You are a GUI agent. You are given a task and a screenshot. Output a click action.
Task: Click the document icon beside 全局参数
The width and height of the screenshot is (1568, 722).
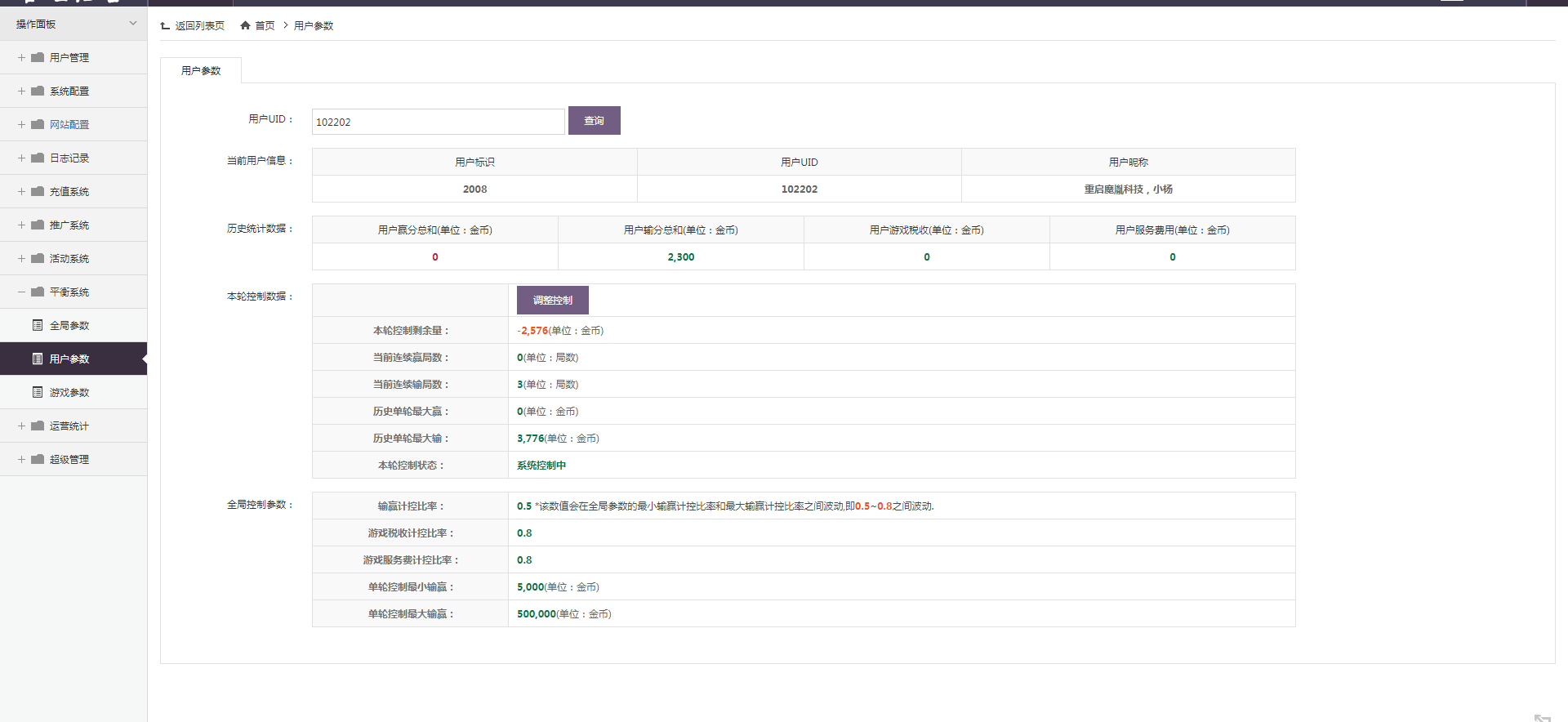point(38,325)
